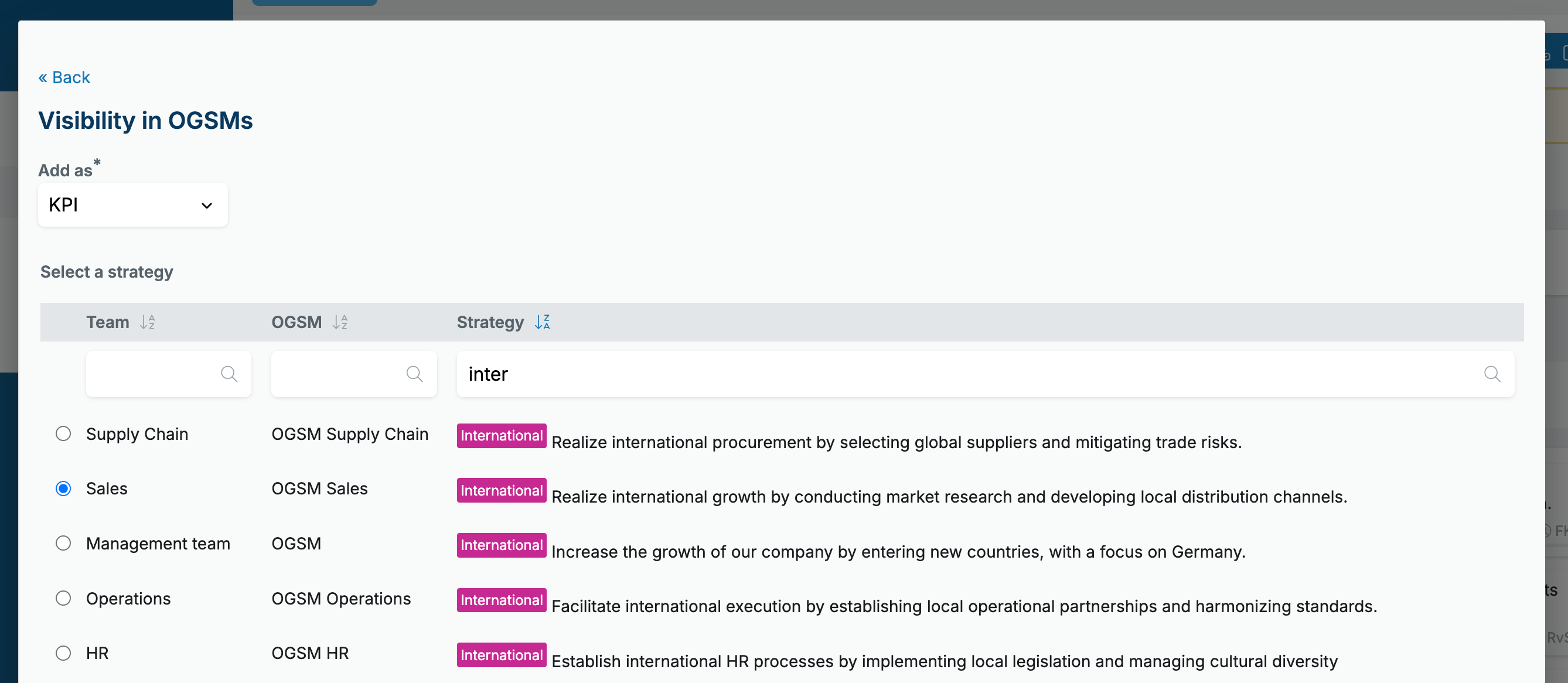
Task: Click search icon in Strategy filter
Action: (x=1492, y=374)
